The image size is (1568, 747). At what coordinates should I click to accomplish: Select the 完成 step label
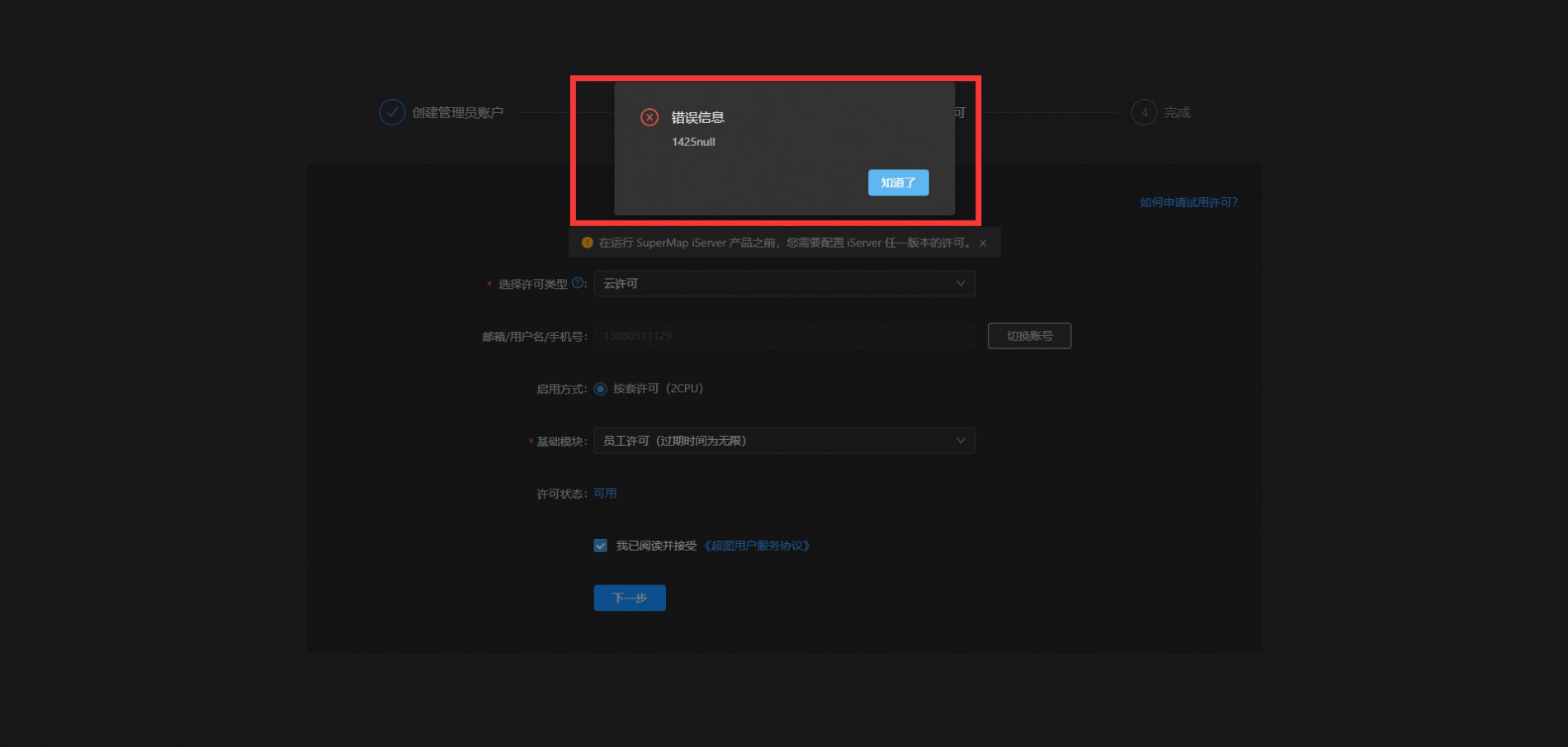1177,112
